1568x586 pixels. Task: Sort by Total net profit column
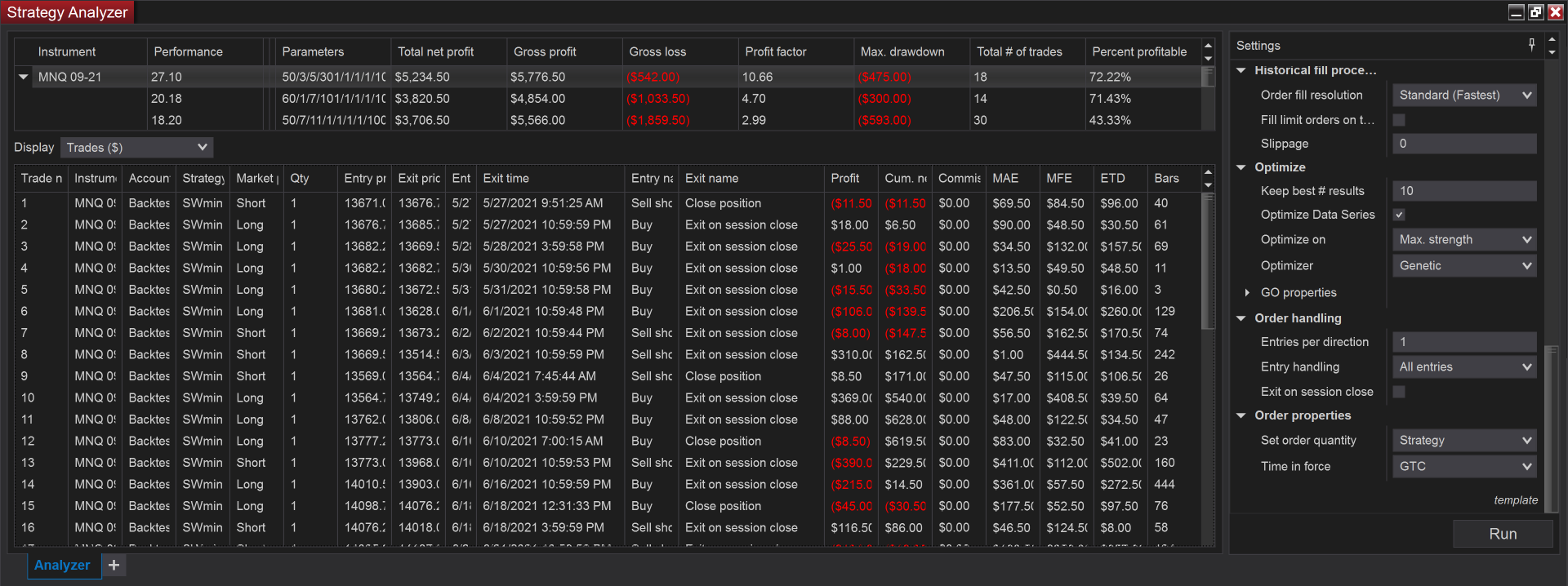(435, 51)
